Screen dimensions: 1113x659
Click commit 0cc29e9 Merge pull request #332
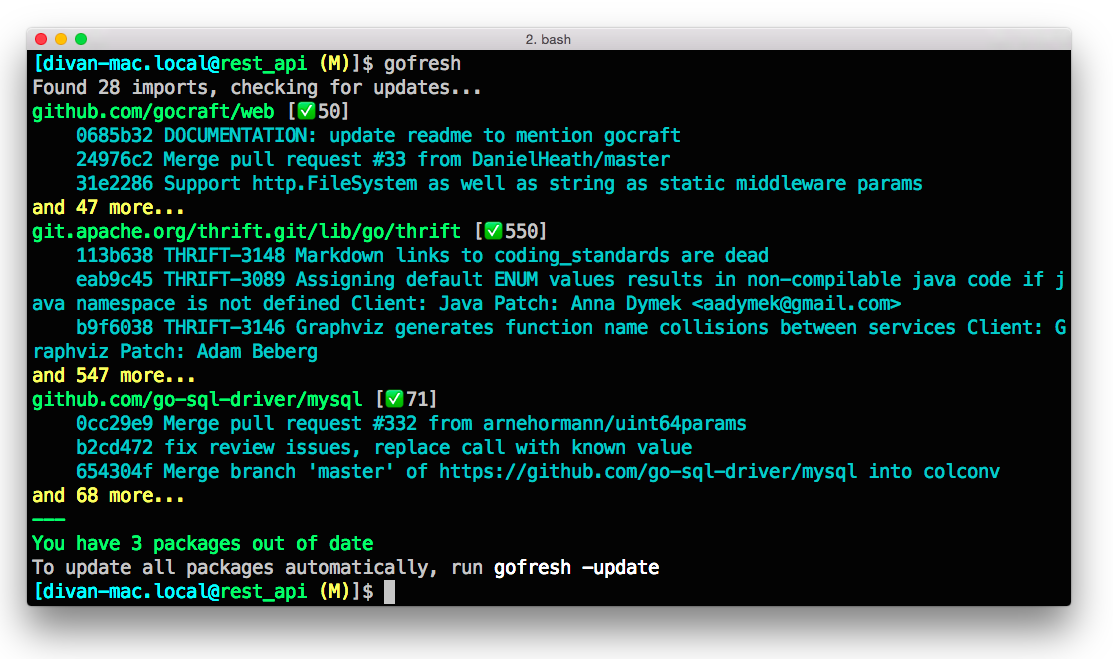click(411, 424)
